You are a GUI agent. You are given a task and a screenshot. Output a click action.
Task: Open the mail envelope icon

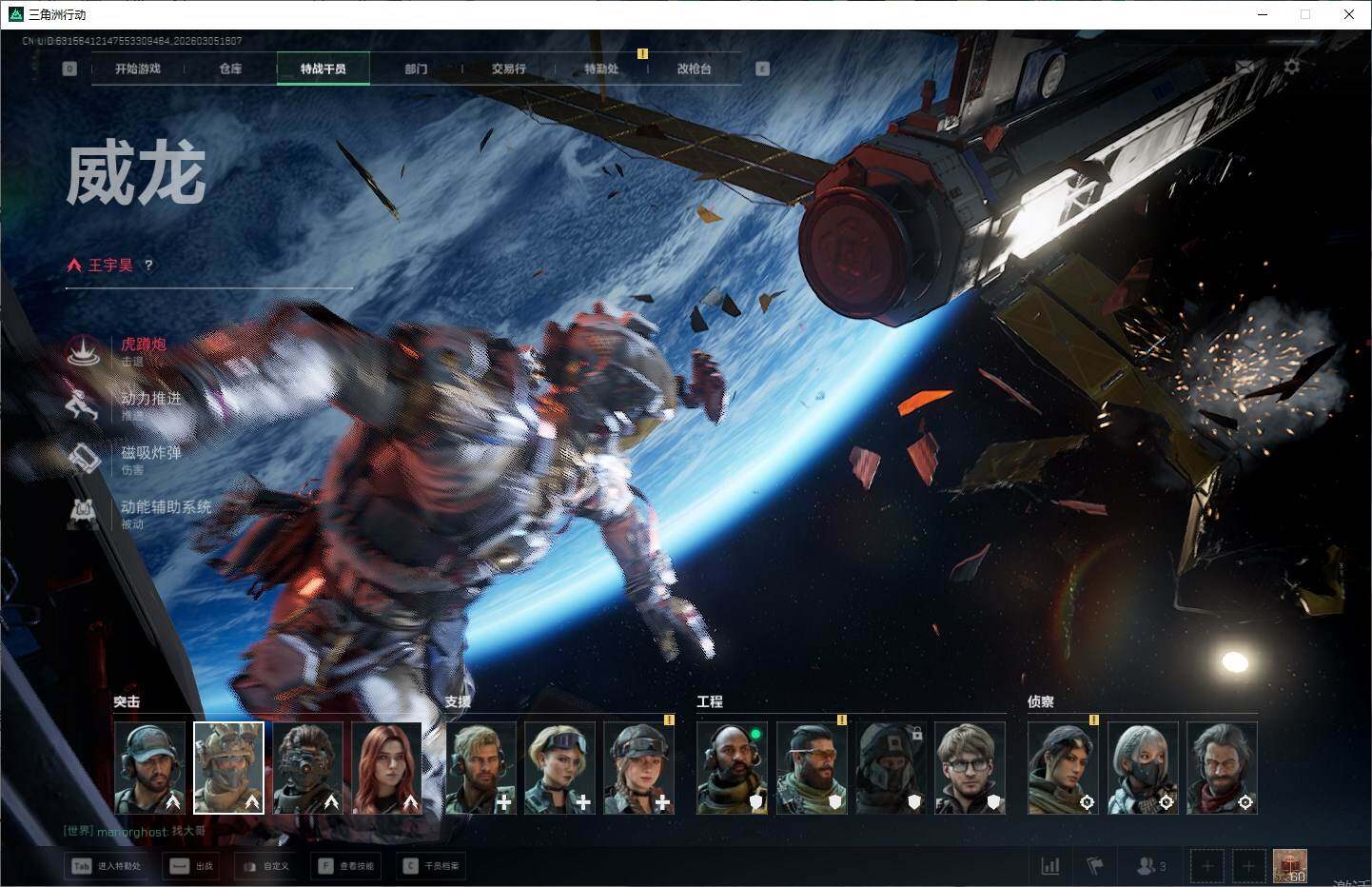click(x=1245, y=67)
